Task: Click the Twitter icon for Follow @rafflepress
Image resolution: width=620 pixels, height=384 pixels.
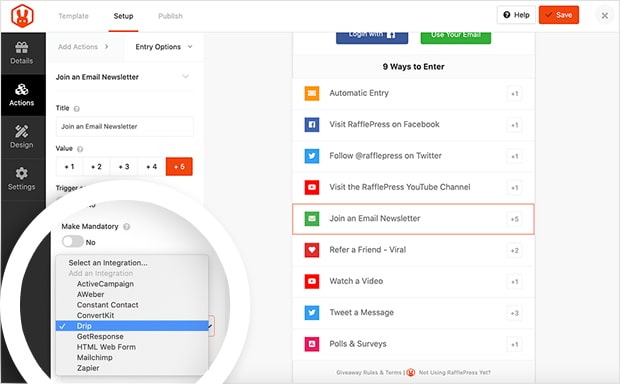Action: pos(312,156)
